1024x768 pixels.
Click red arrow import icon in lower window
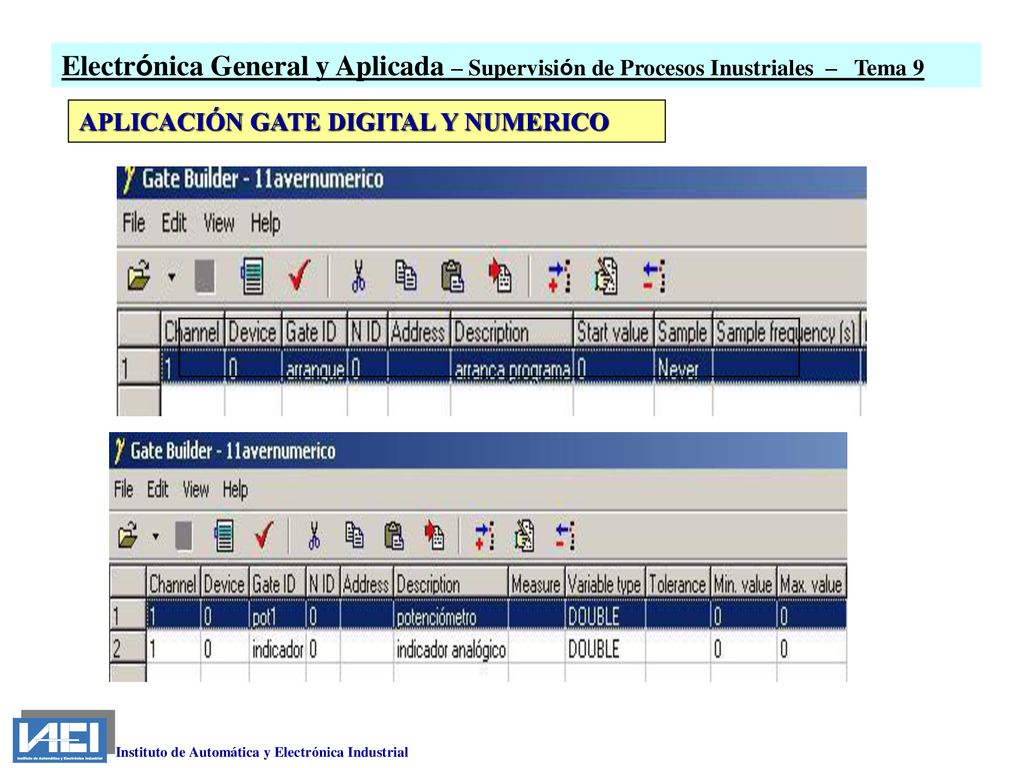[434, 535]
